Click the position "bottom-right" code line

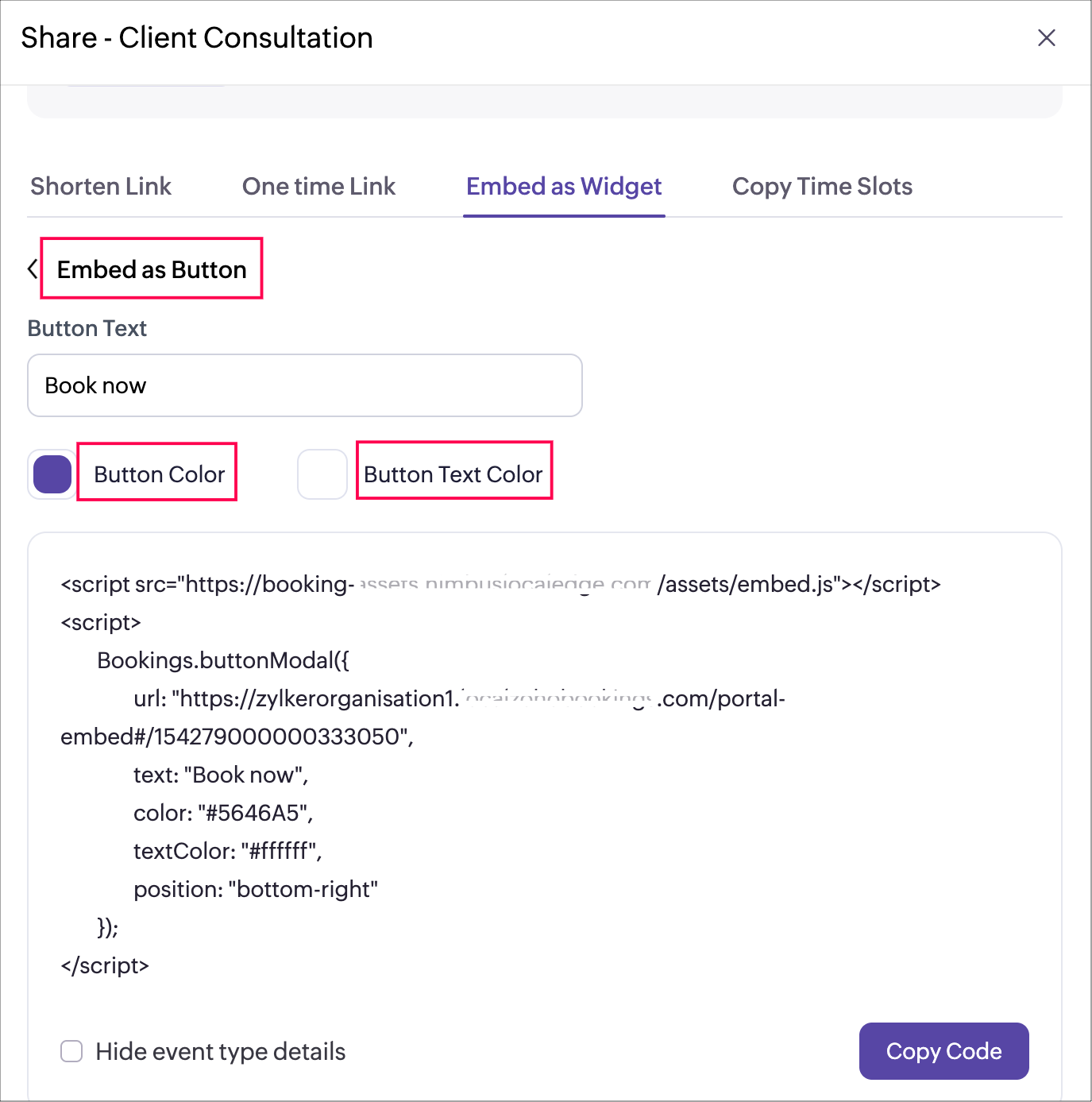255,889
